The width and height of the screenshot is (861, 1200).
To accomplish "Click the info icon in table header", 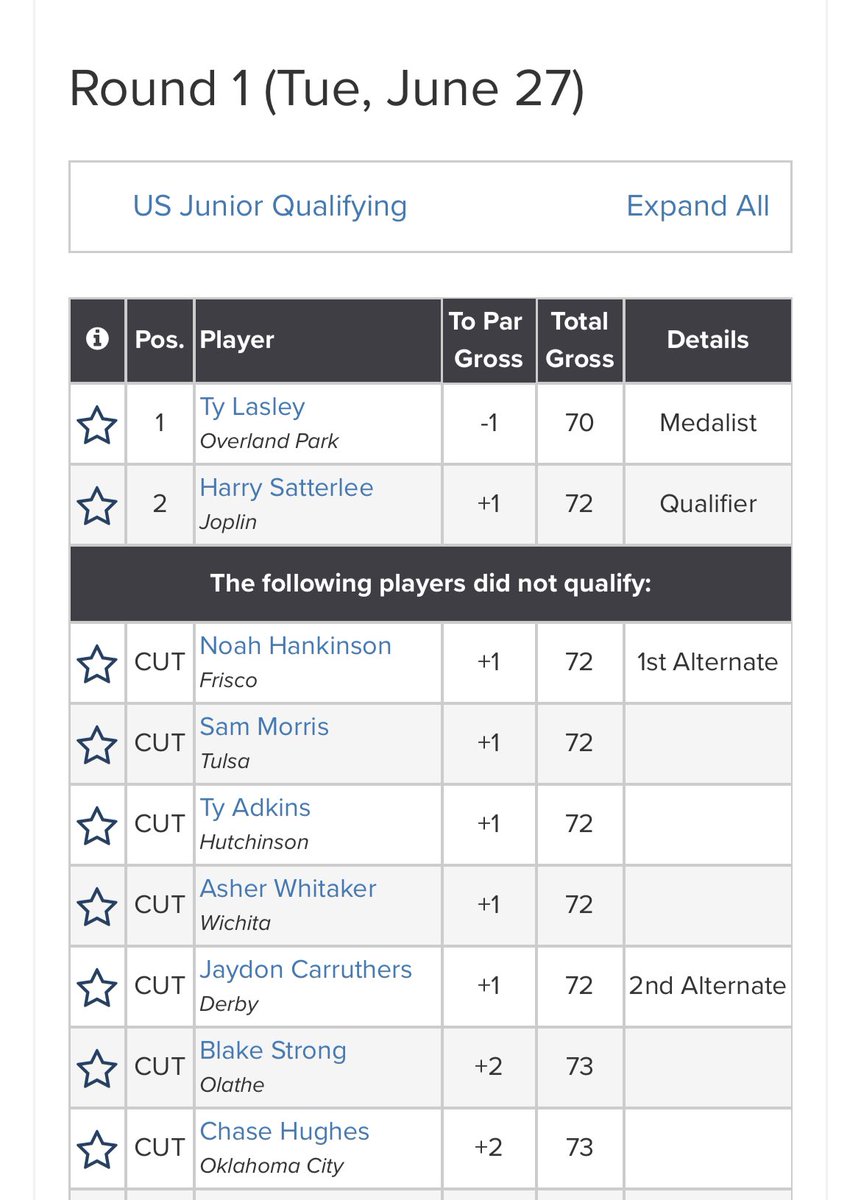I will pyautogui.click(x=97, y=340).
